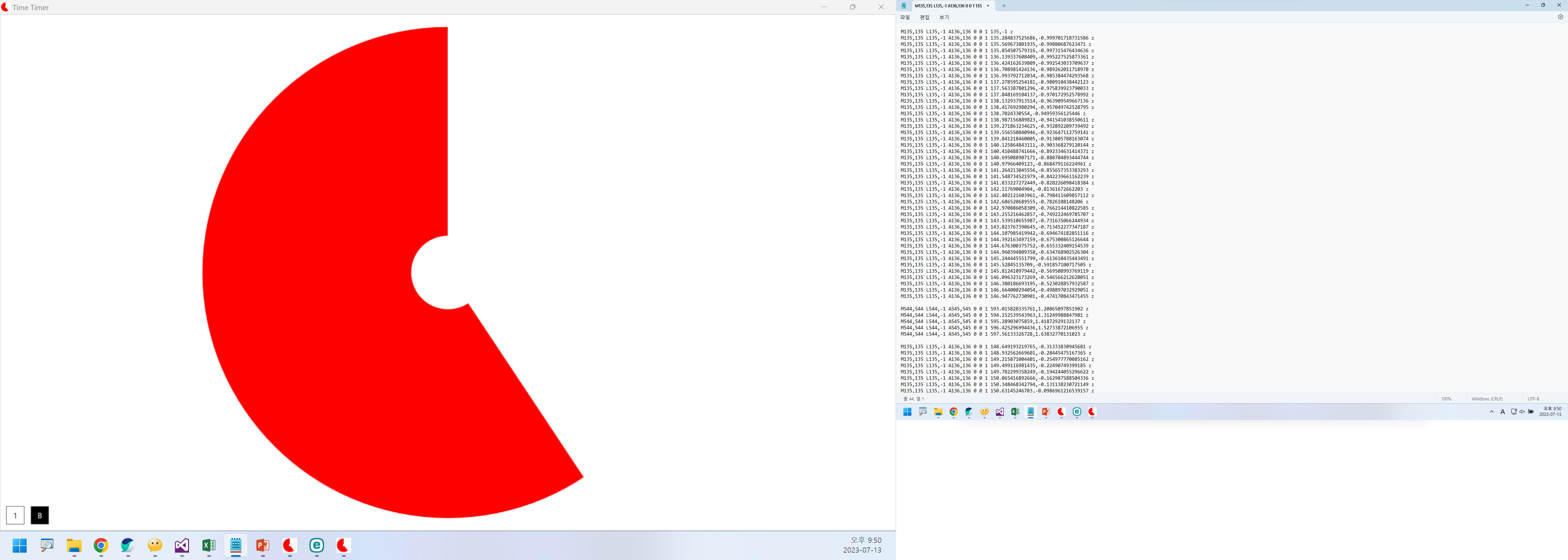The height and width of the screenshot is (560, 1568).
Task: Open Visual Studio in the large left taskbar
Action: pos(181,545)
